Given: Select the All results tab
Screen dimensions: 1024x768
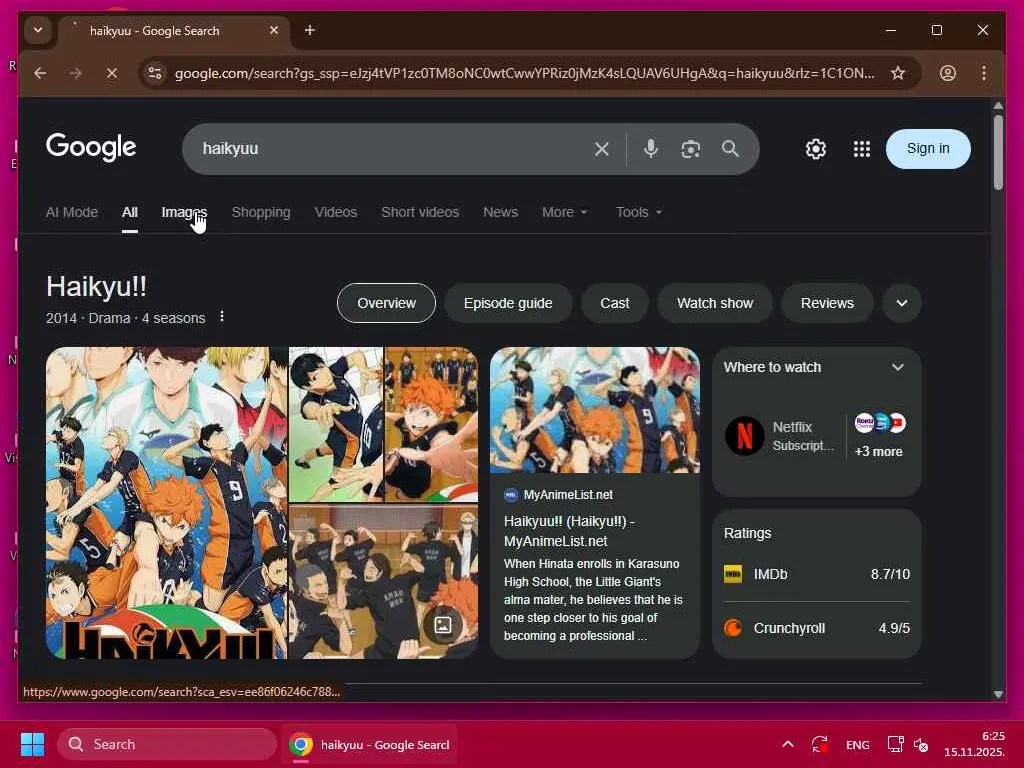Looking at the screenshot, I should click(129, 212).
